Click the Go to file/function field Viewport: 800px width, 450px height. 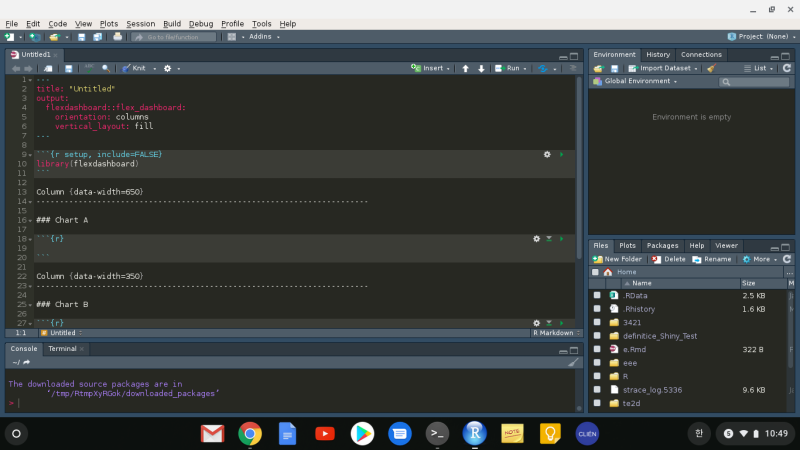click(x=180, y=37)
